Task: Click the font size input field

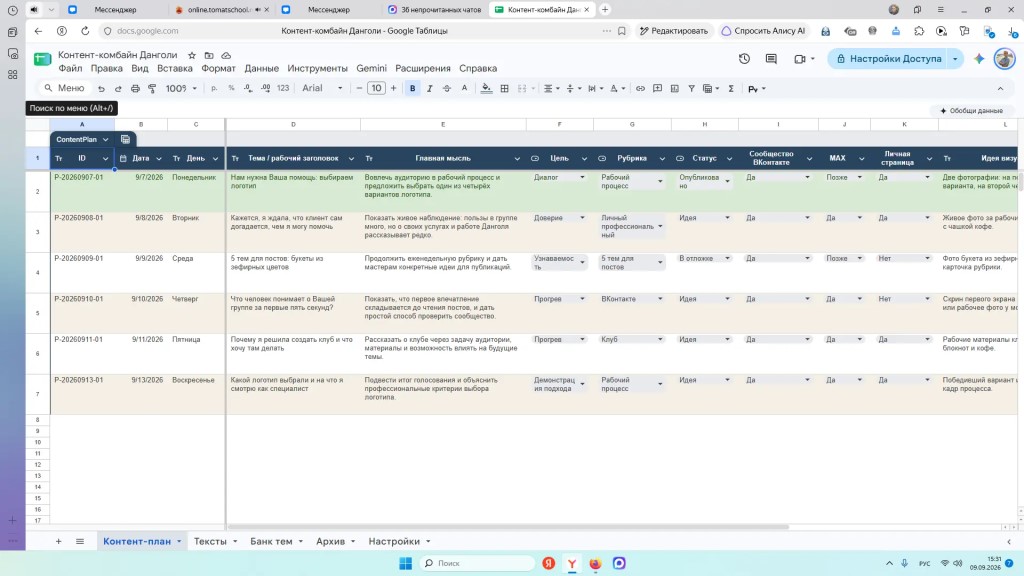Action: click(376, 89)
